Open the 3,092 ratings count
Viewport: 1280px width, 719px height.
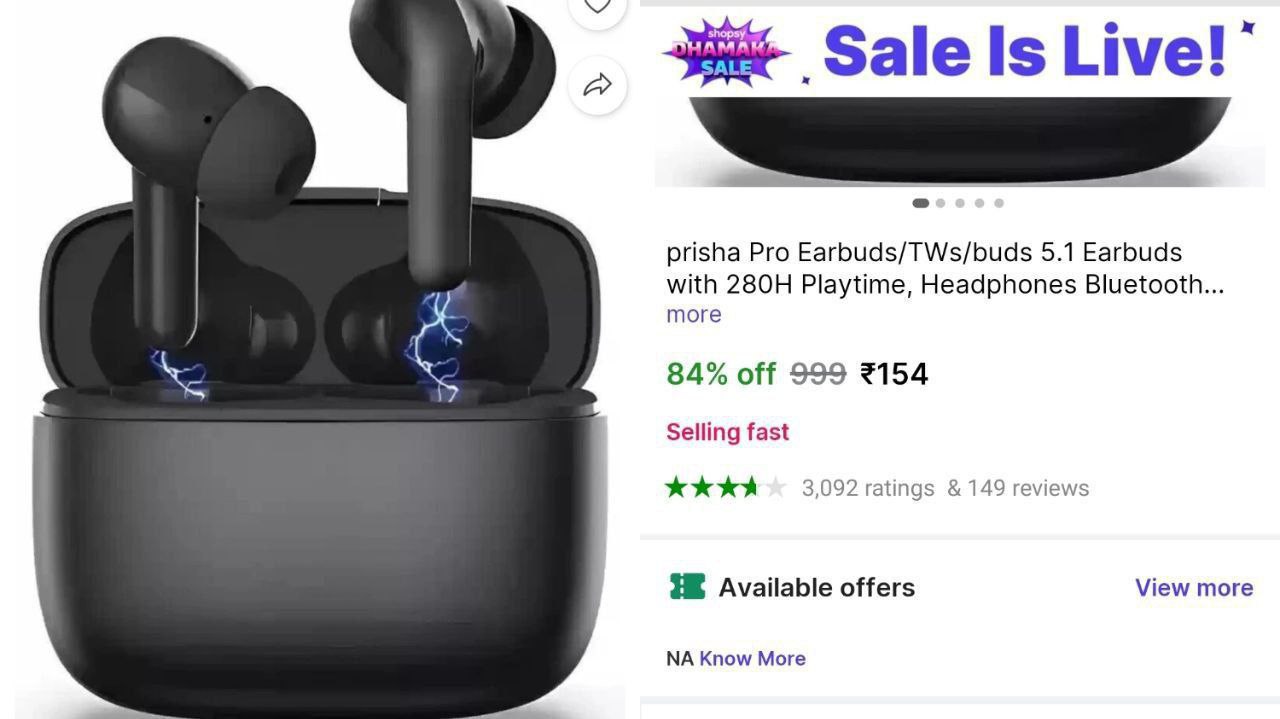868,488
